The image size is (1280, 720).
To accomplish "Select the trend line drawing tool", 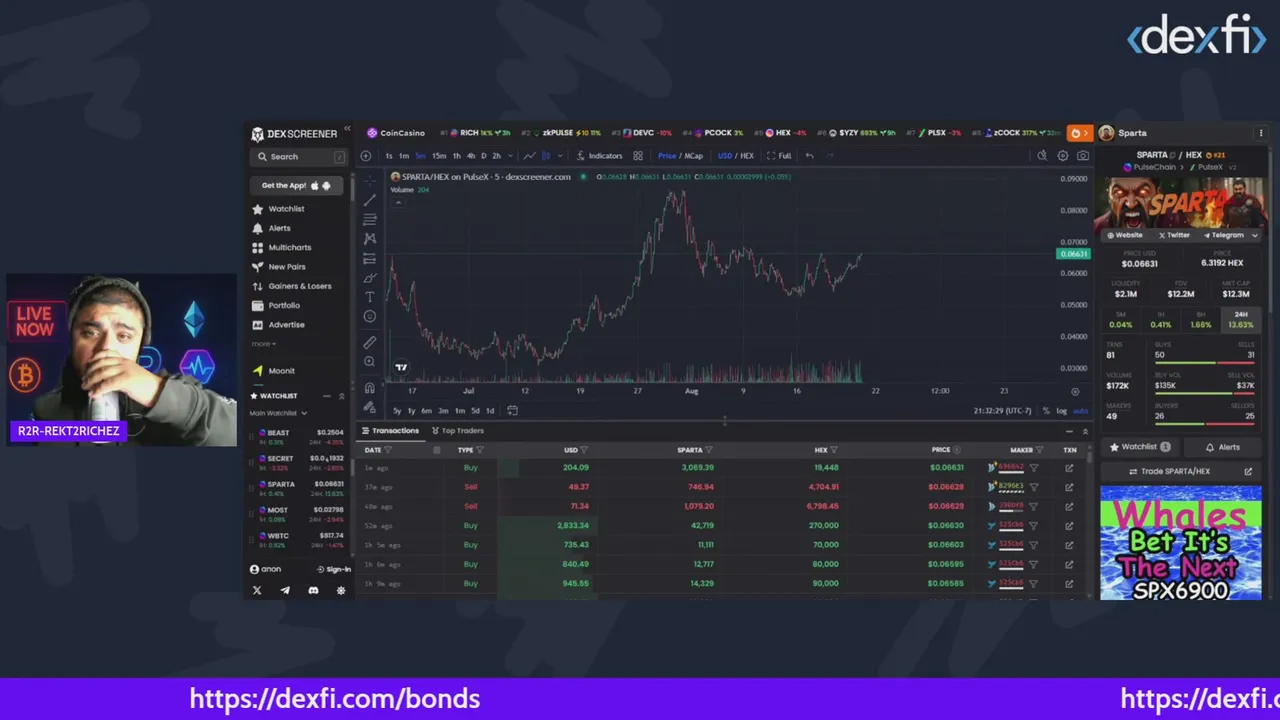I will [369, 199].
